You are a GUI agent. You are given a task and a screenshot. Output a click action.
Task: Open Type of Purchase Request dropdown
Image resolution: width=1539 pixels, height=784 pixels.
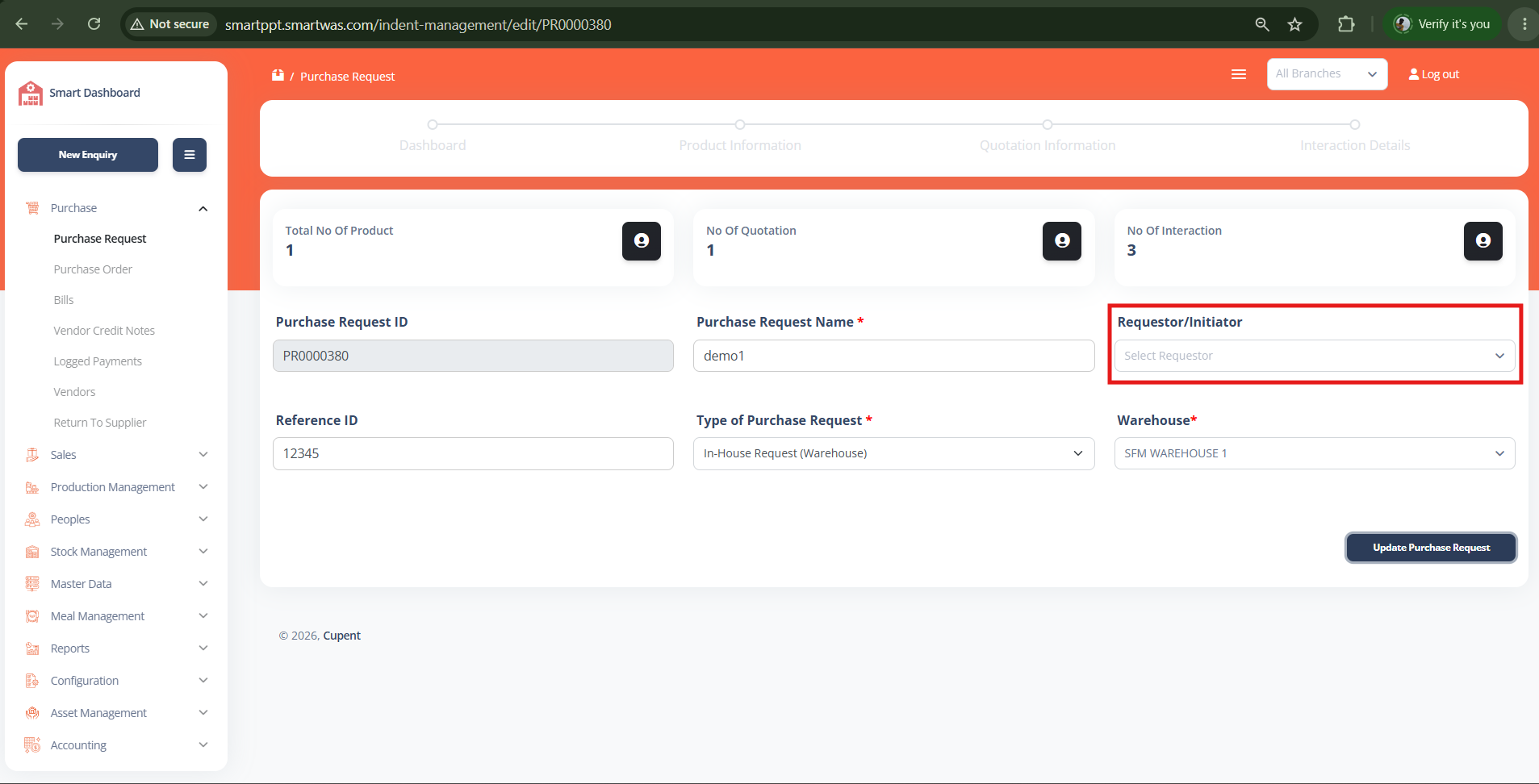tap(893, 453)
